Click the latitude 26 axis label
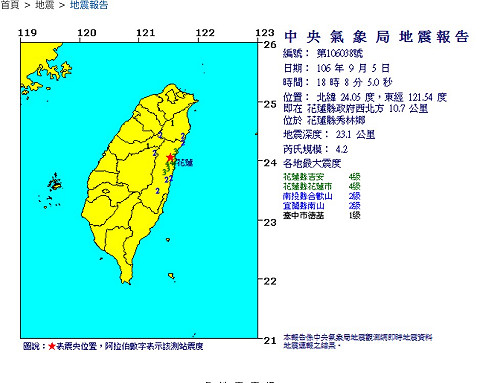Image resolution: width=500 pixels, height=383 pixels. (x=270, y=45)
